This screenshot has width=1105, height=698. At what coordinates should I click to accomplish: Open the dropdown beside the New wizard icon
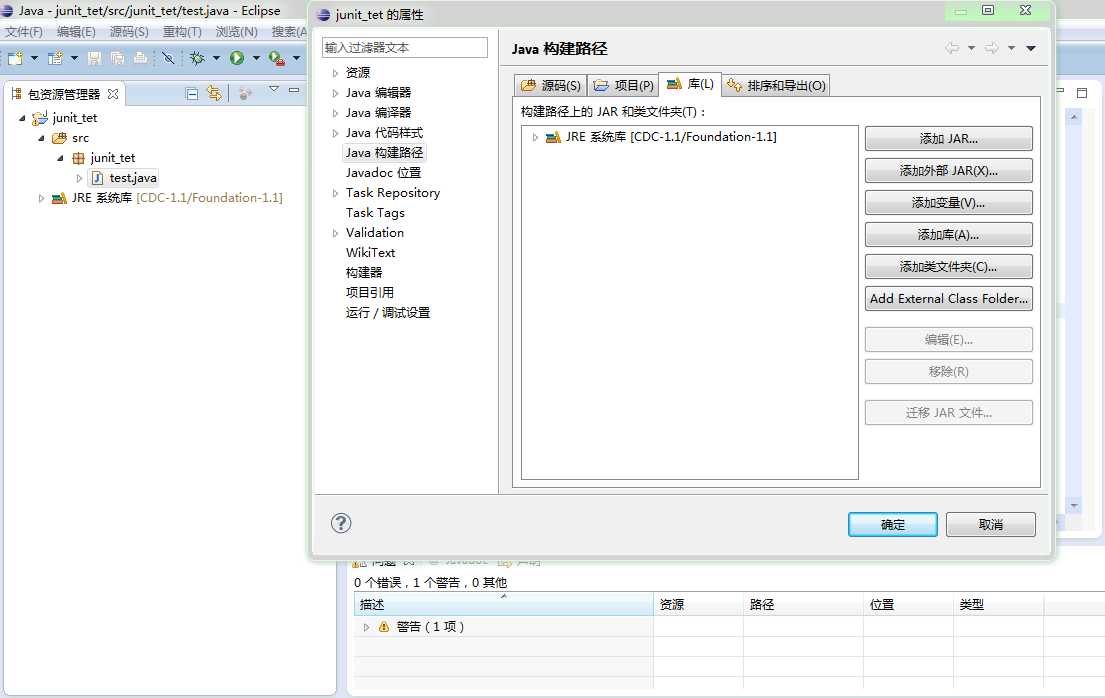[x=33, y=58]
